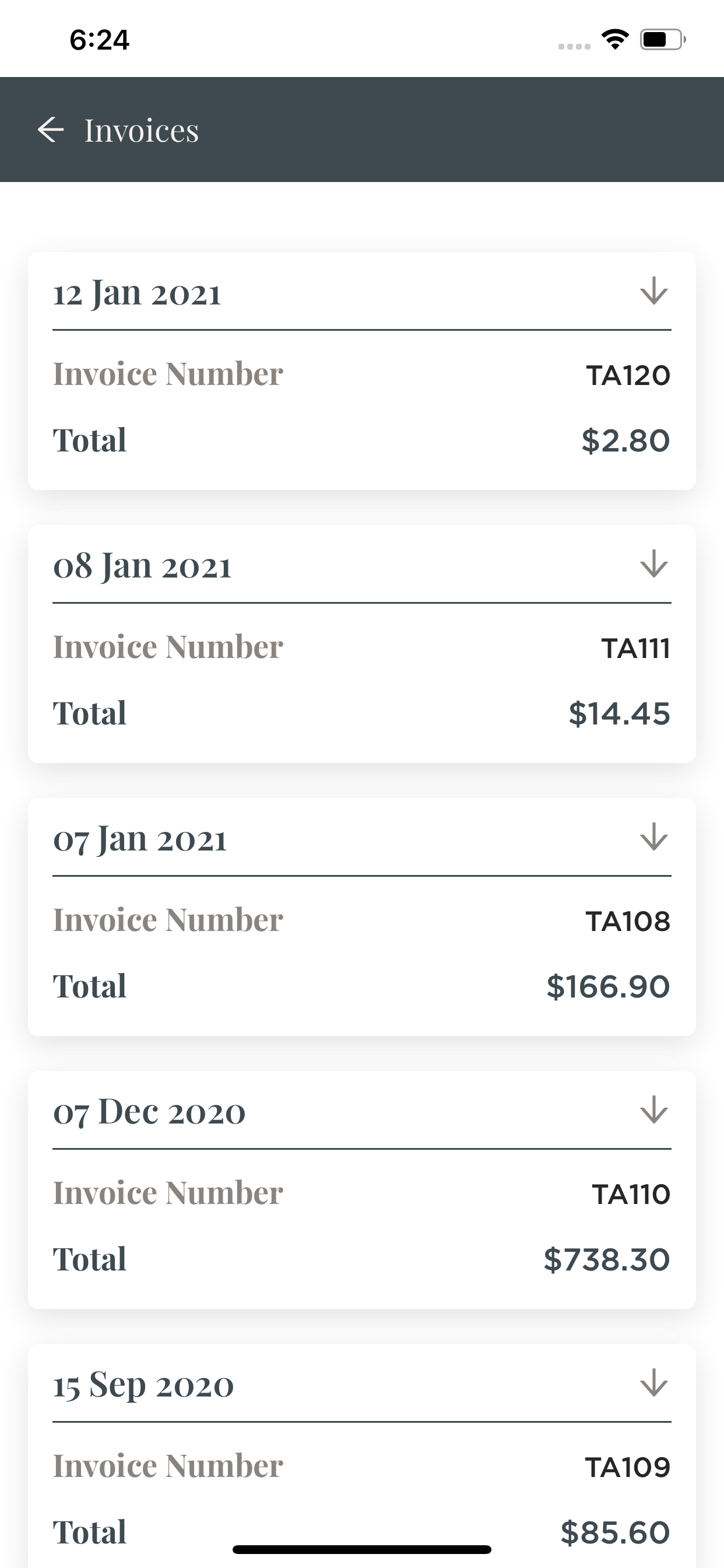Tap the back arrow beside Invoices
Viewport: 724px width, 1568px height.
pos(51,129)
